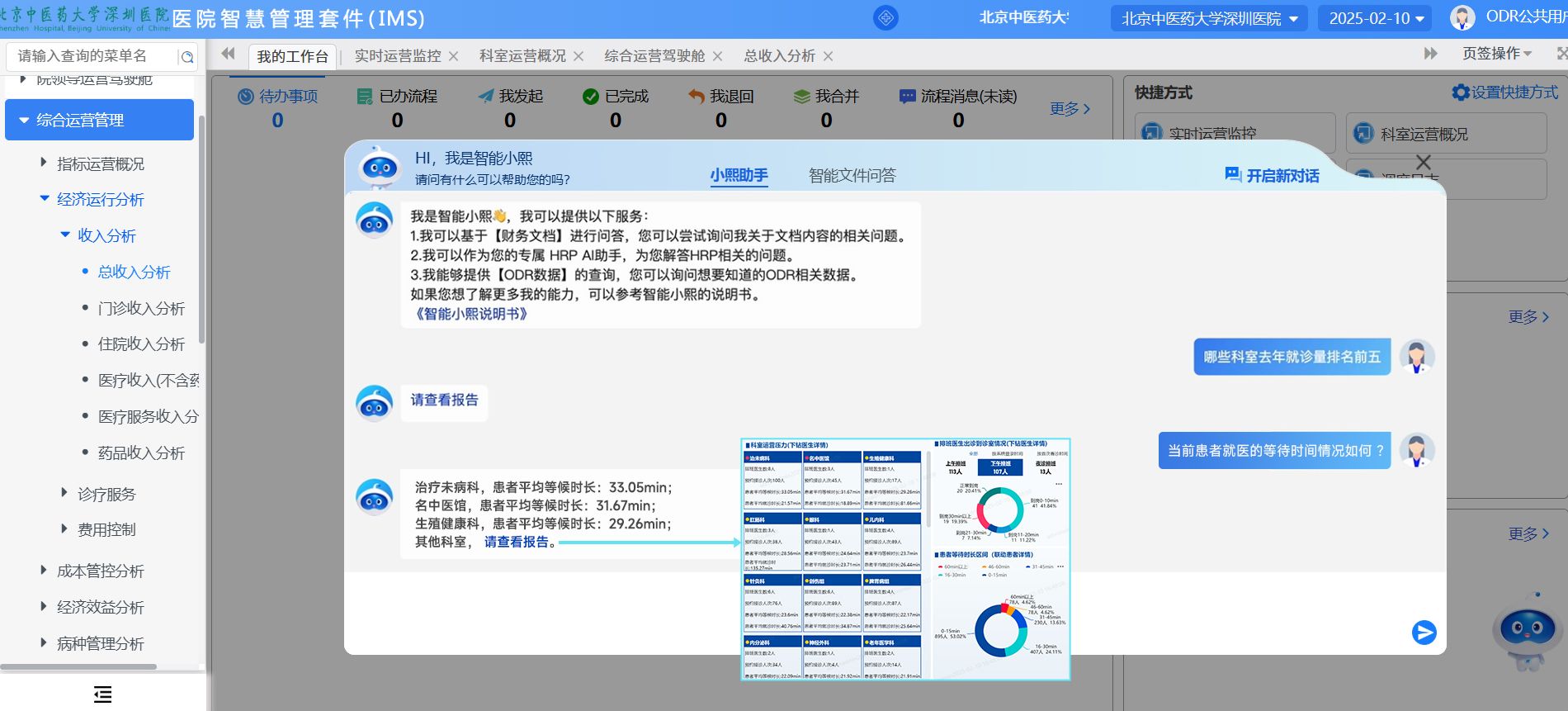1568x711 pixels.
Task: Click the tabs scroll-left double arrow
Action: pyautogui.click(x=229, y=54)
